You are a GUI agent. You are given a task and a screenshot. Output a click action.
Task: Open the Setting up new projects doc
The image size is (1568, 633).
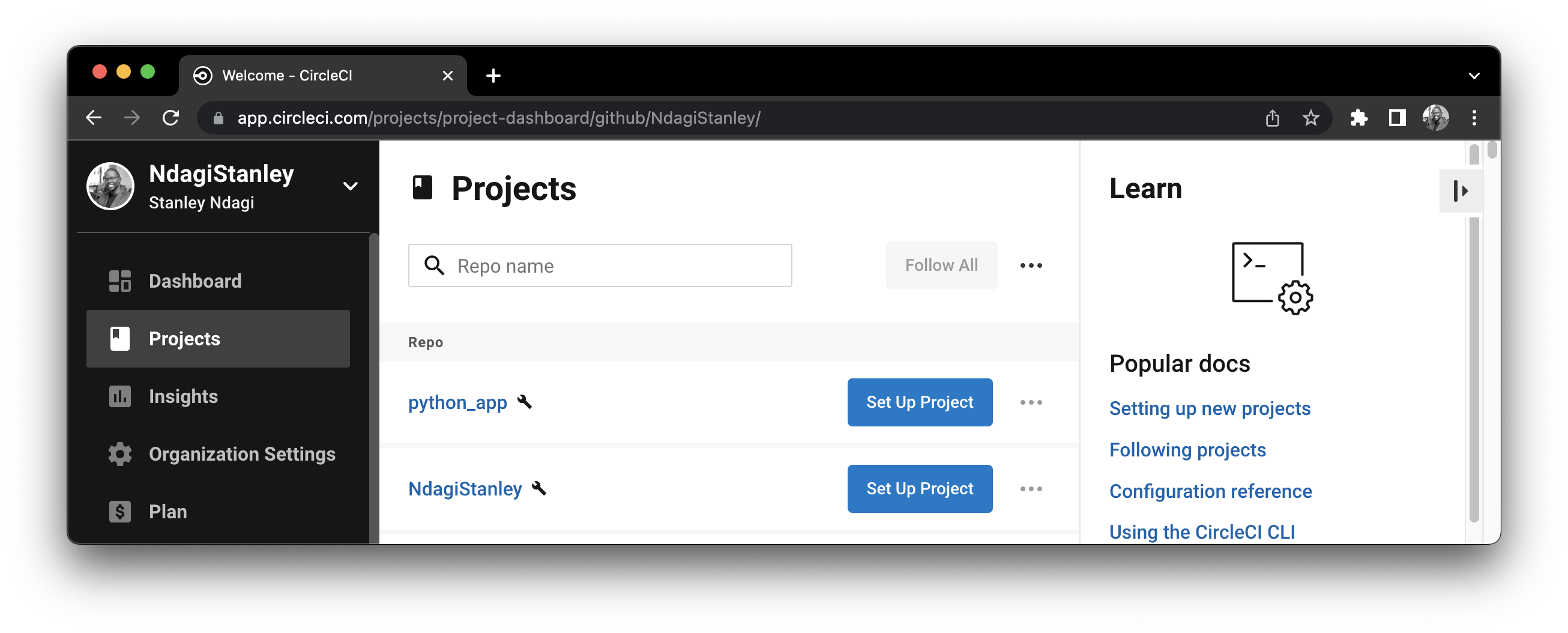pyautogui.click(x=1209, y=408)
